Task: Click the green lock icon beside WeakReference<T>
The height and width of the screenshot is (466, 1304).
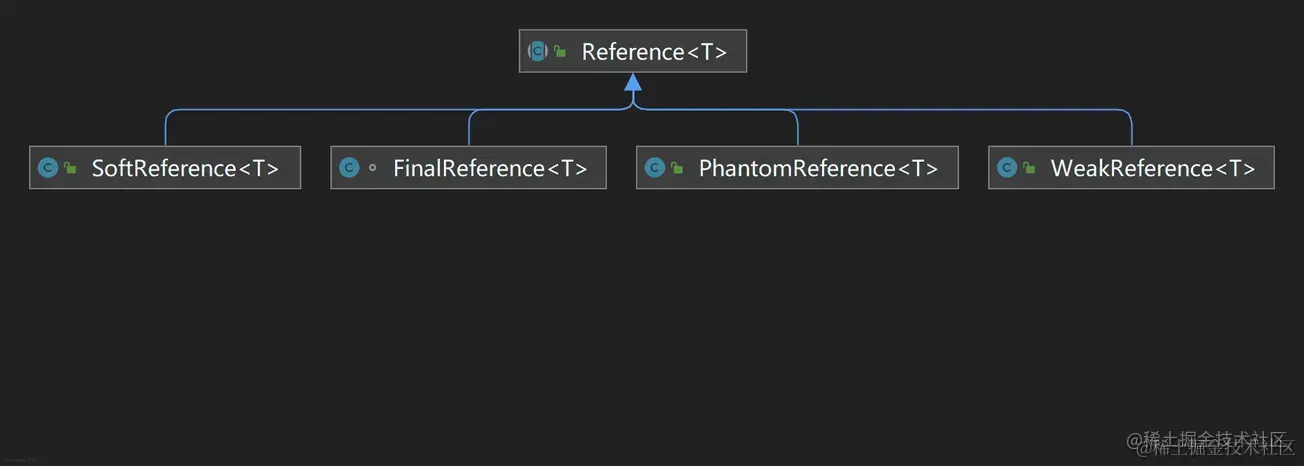Action: point(1030,169)
